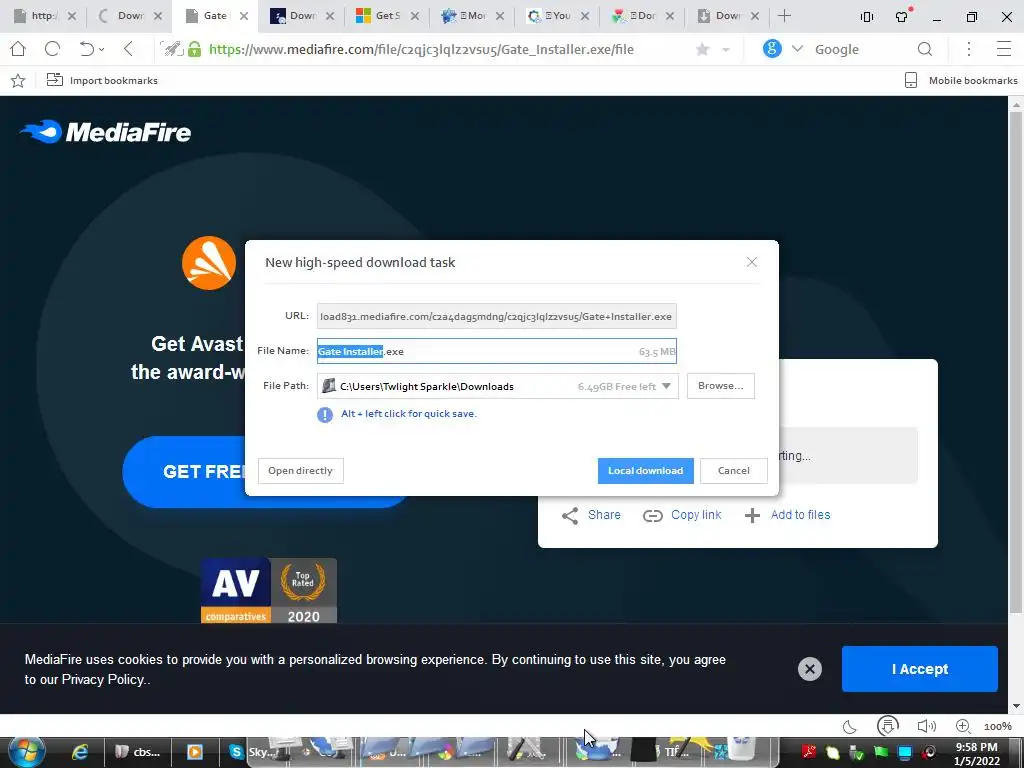
Task: Click the Share link on MediaFire page
Action: coord(591,515)
